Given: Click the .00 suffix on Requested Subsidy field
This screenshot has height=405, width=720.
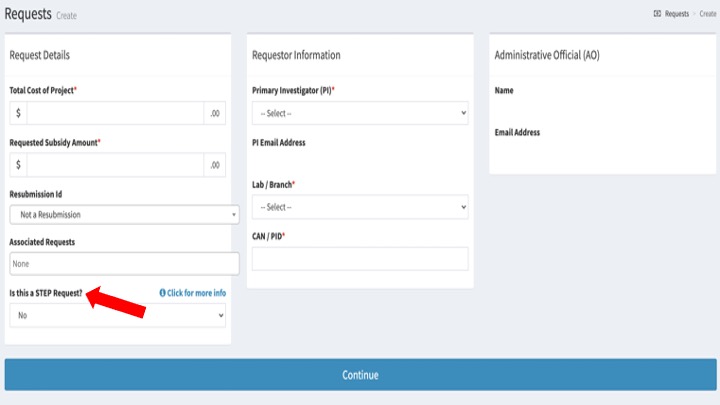Looking at the screenshot, I should coord(215,165).
